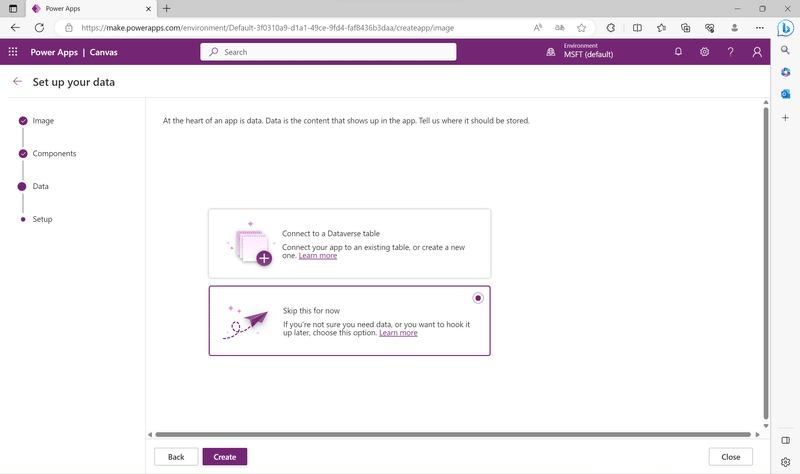Click the scroll down arrow
Image resolution: width=800 pixels, height=474 pixels.
766,426
